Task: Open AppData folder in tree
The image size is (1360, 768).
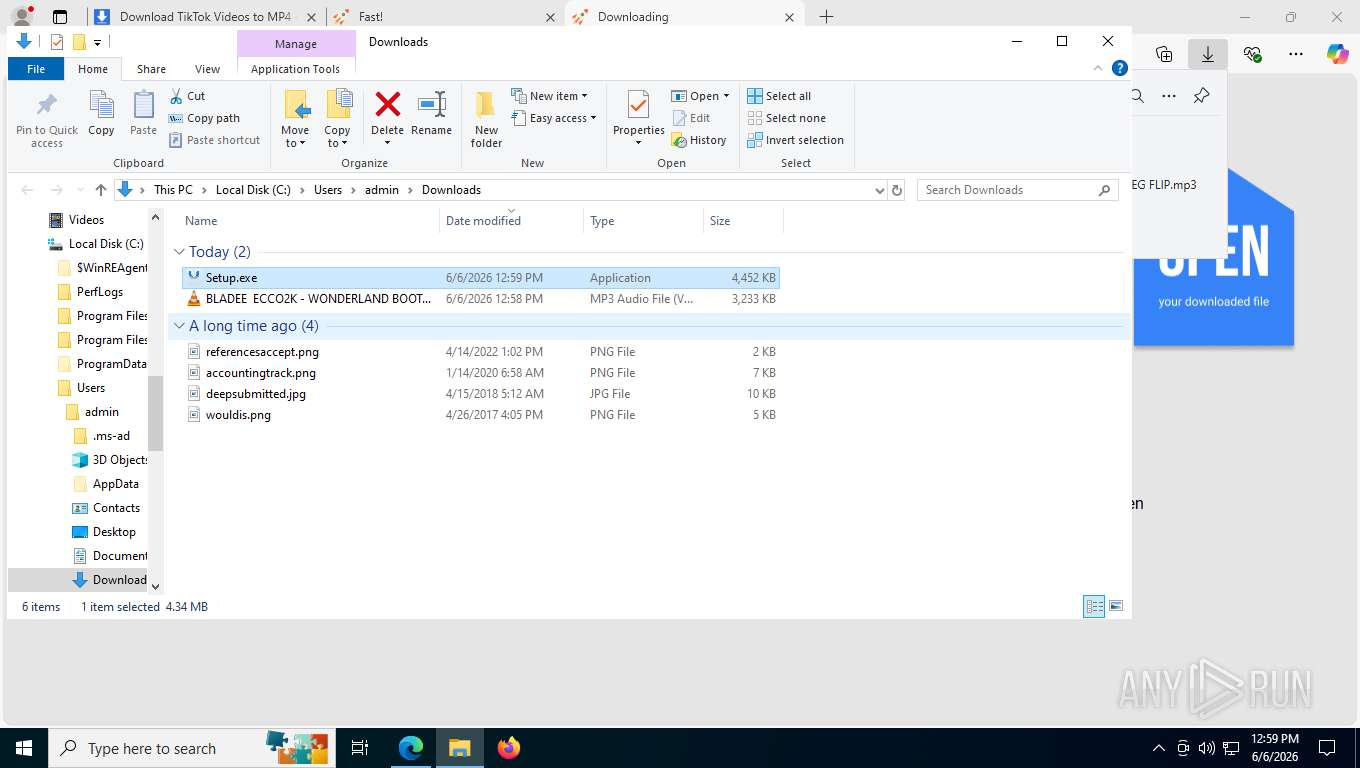Action: click(116, 484)
